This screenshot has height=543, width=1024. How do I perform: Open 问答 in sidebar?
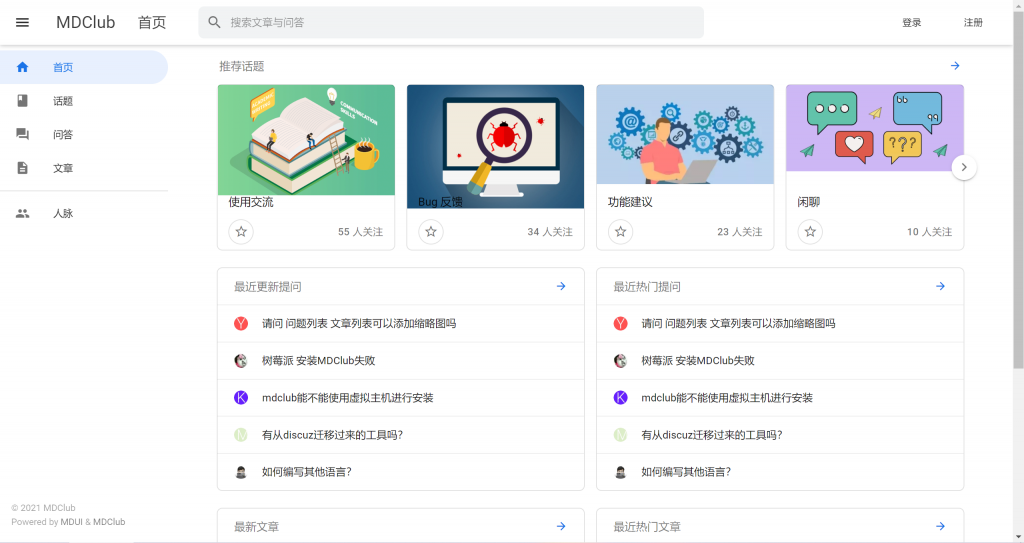[84, 134]
